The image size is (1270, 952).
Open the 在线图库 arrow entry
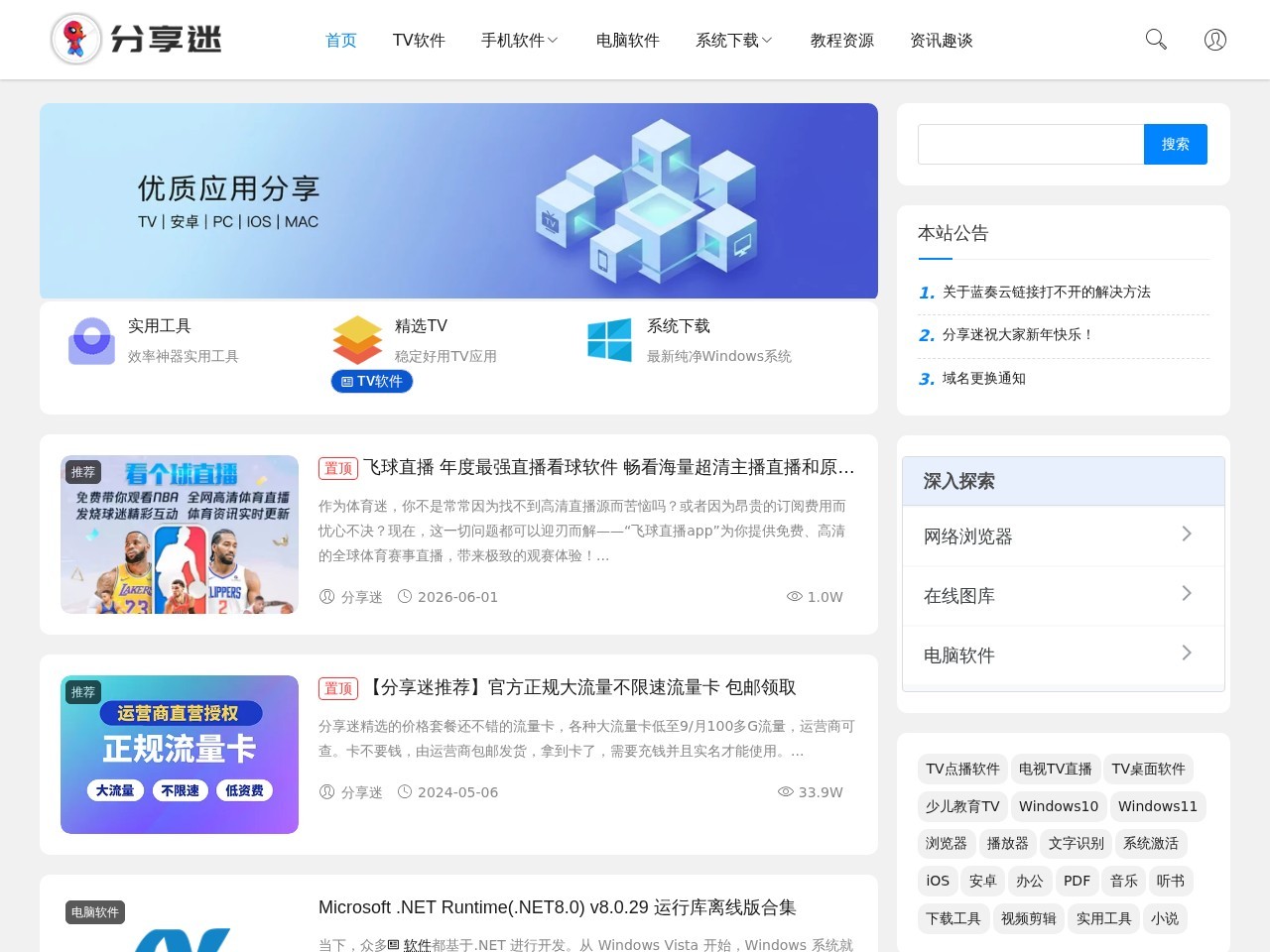(1064, 596)
